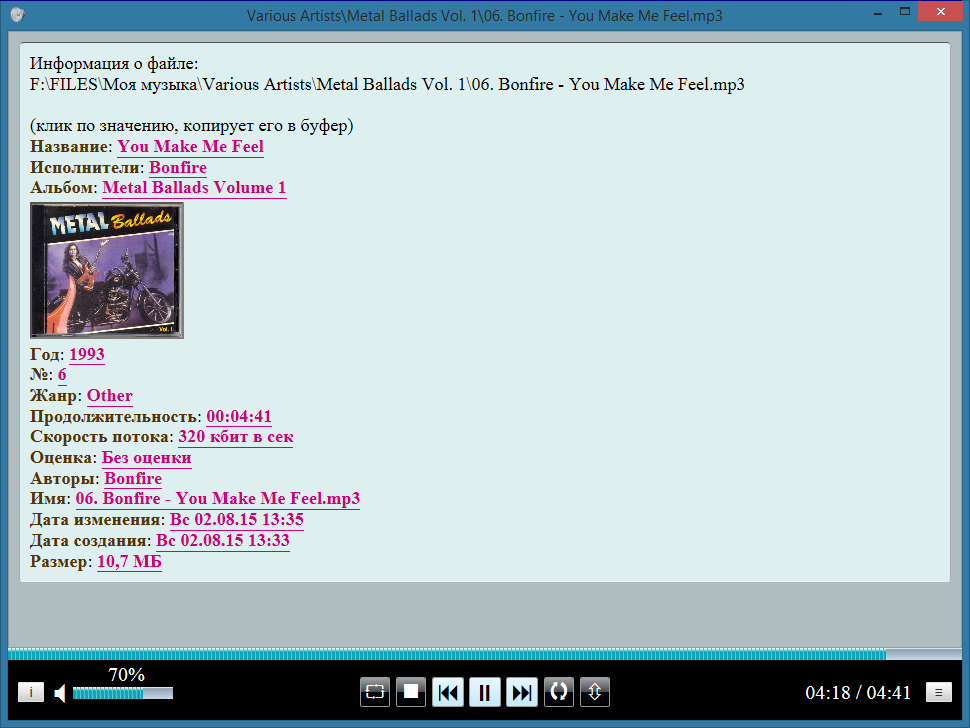
Task: Skip to previous track
Action: point(448,692)
